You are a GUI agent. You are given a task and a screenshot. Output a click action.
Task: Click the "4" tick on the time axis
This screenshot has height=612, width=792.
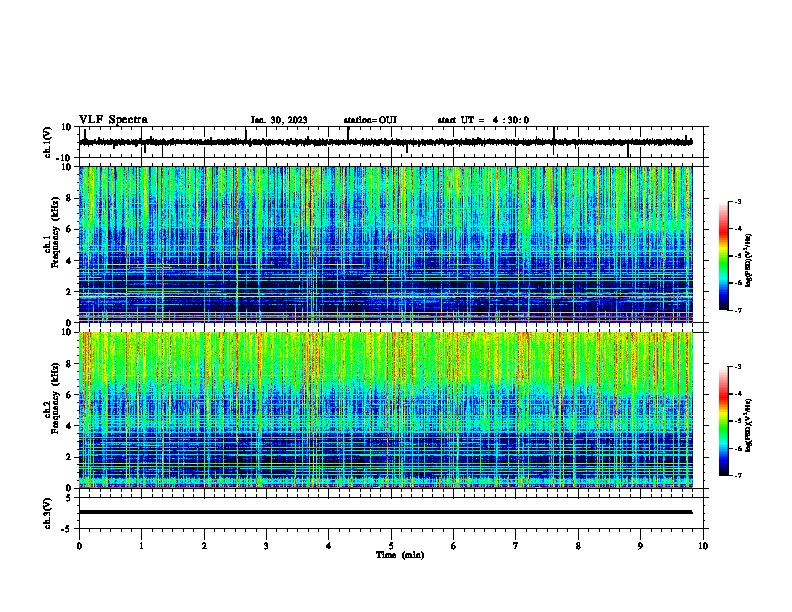[x=328, y=546]
